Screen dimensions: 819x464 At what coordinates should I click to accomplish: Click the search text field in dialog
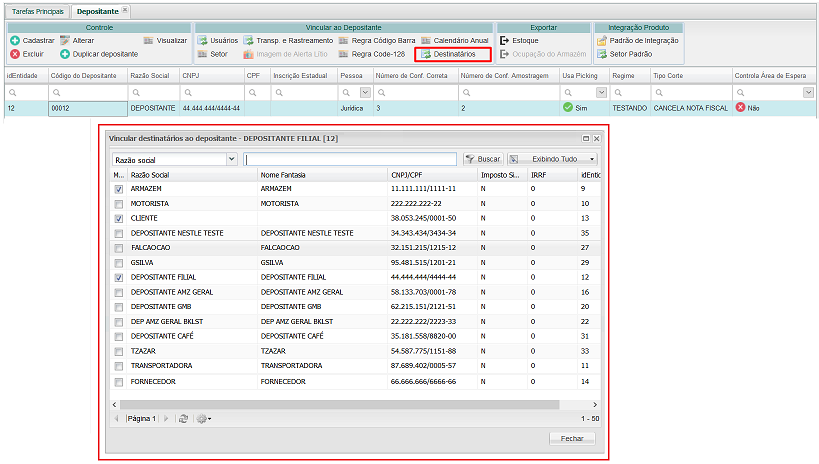352,159
